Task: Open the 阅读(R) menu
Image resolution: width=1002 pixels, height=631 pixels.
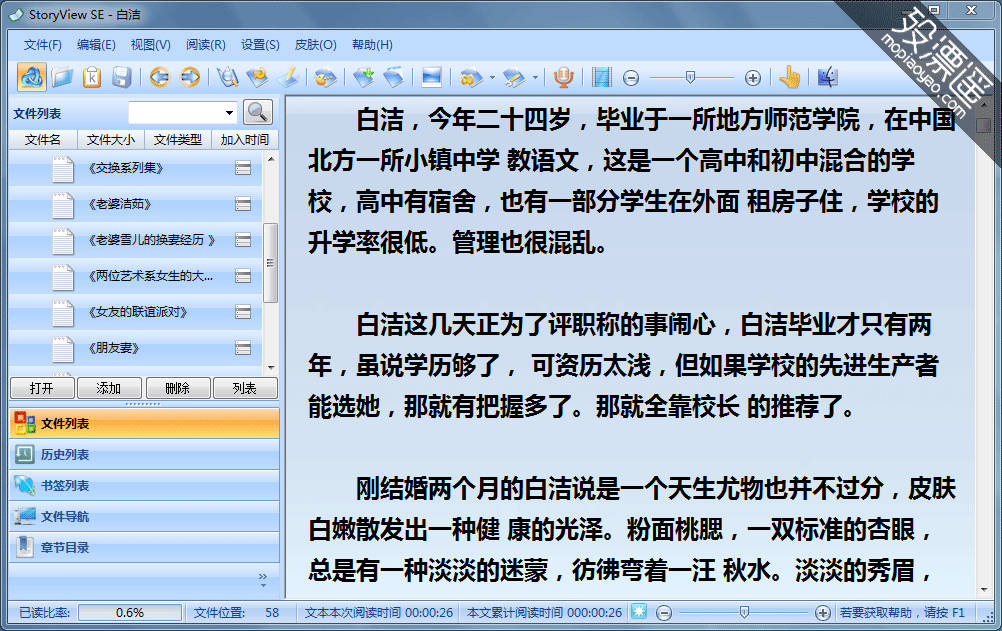Action: [206, 45]
